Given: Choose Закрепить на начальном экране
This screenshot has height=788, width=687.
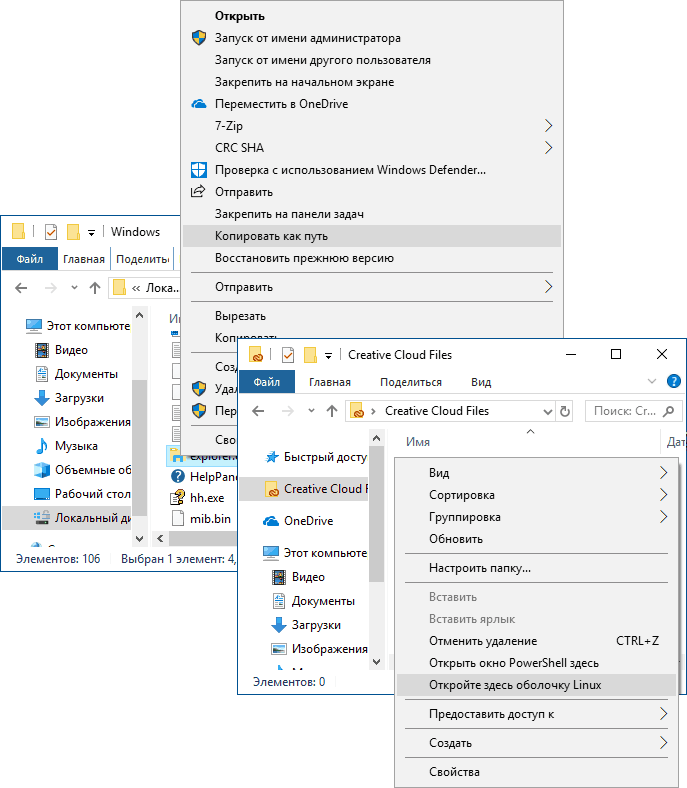Looking at the screenshot, I should 372,82.
